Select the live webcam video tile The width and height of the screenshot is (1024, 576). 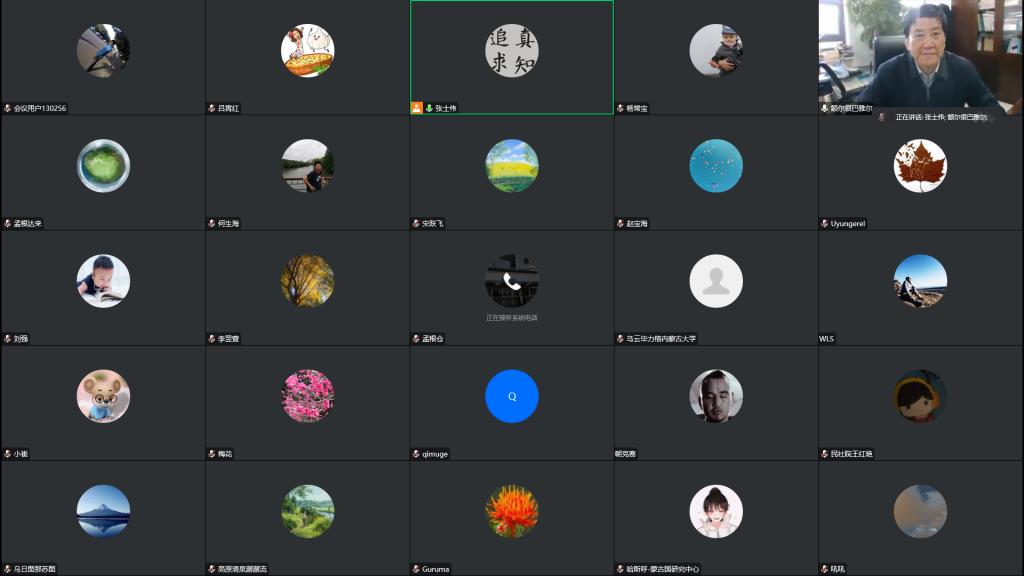click(920, 55)
